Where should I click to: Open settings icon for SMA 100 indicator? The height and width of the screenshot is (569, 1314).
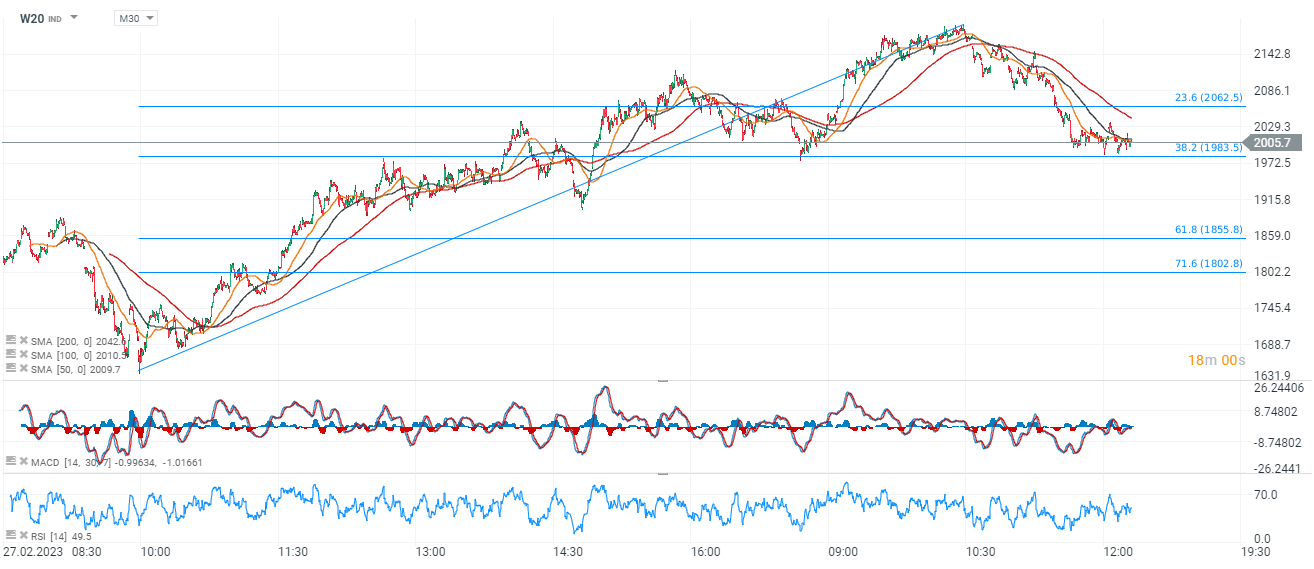click(10, 355)
